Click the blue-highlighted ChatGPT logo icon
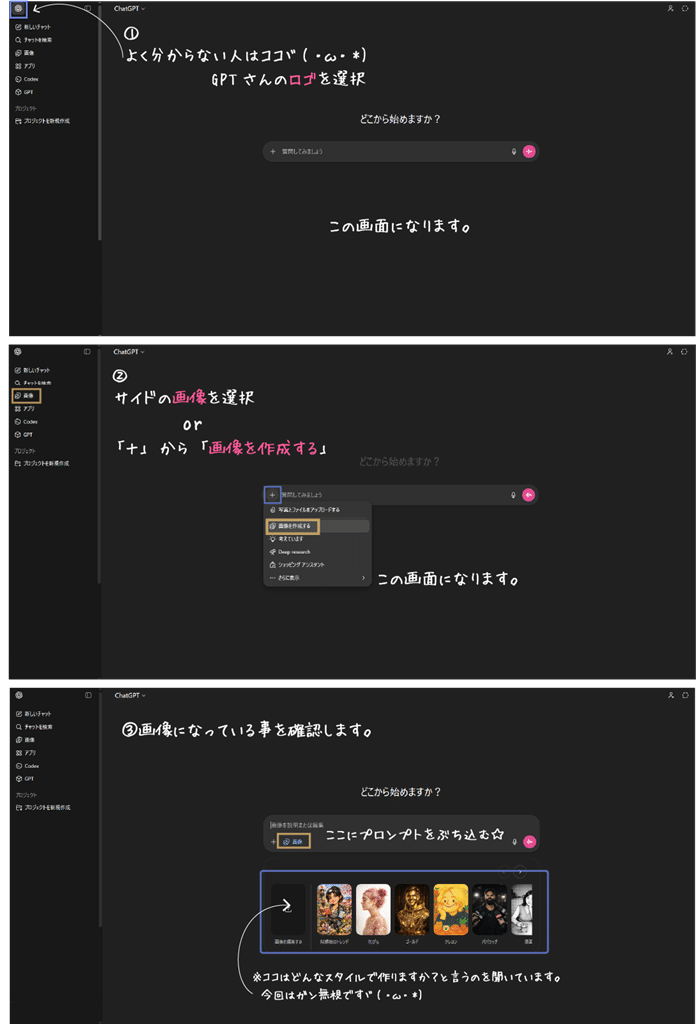 coord(18,8)
